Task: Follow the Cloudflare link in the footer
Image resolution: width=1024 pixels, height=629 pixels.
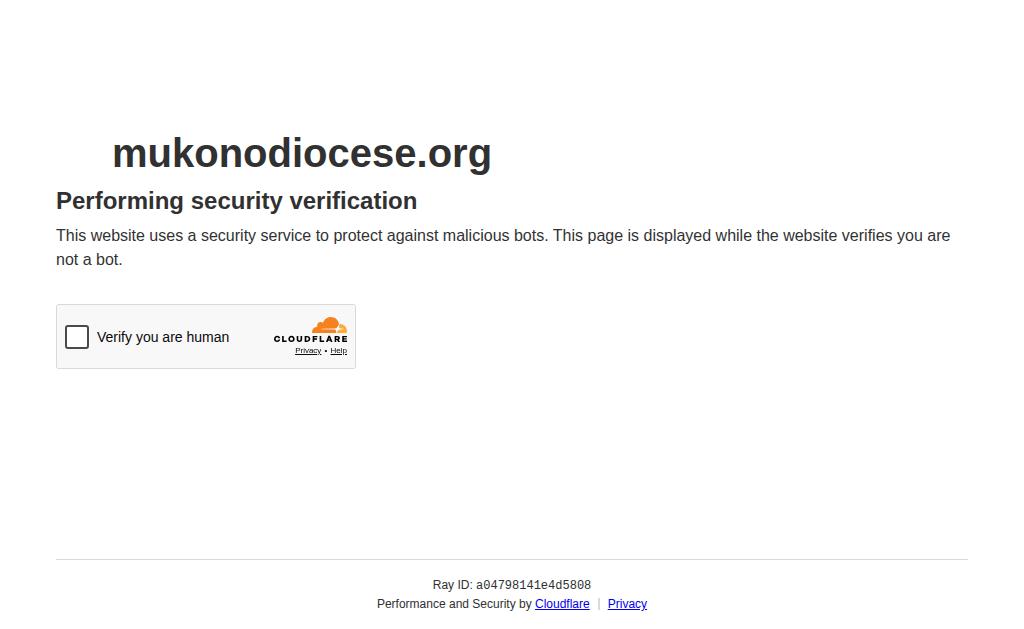Action: click(x=562, y=604)
